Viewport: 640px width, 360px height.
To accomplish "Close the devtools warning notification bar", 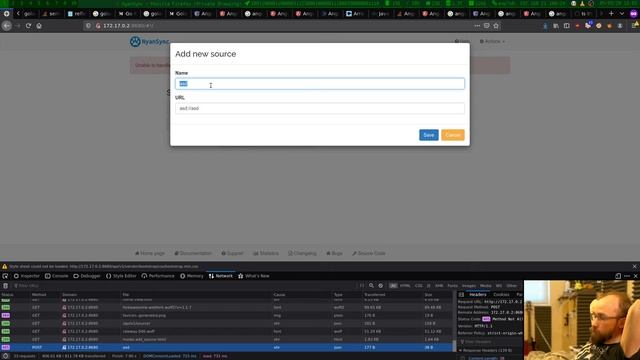I will pos(634,267).
